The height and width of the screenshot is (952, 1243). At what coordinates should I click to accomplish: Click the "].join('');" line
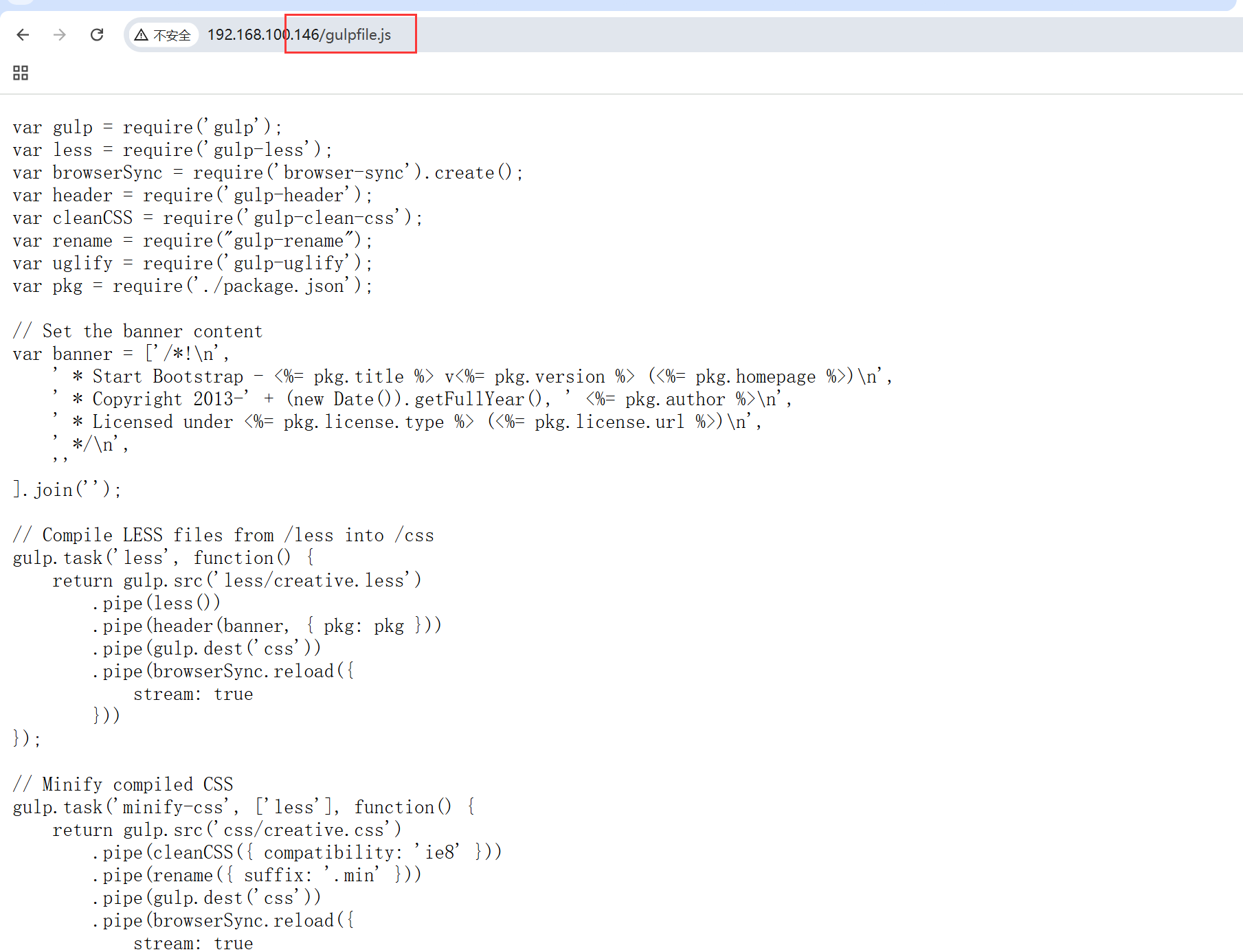67,490
